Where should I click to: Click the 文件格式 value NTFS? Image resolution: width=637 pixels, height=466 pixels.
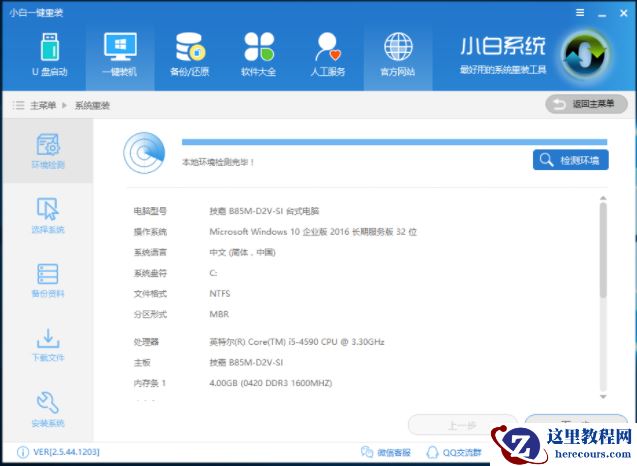[x=220, y=293]
